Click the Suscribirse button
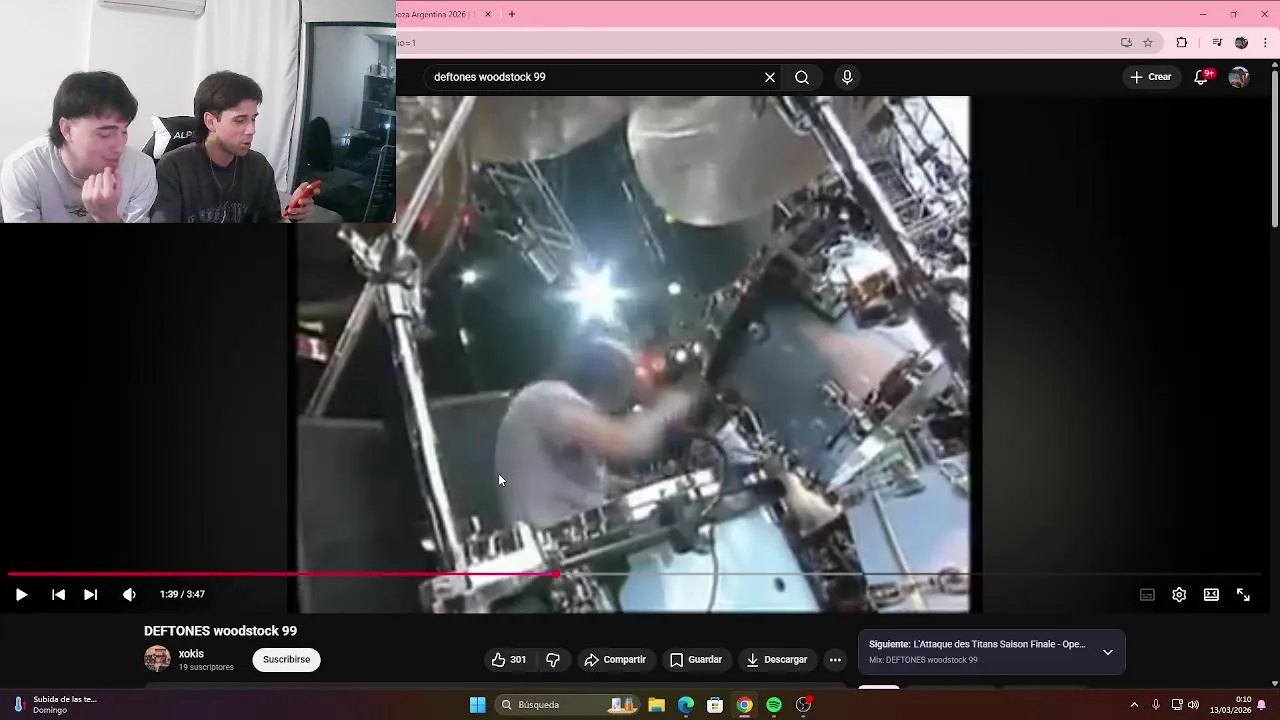 tap(286, 660)
